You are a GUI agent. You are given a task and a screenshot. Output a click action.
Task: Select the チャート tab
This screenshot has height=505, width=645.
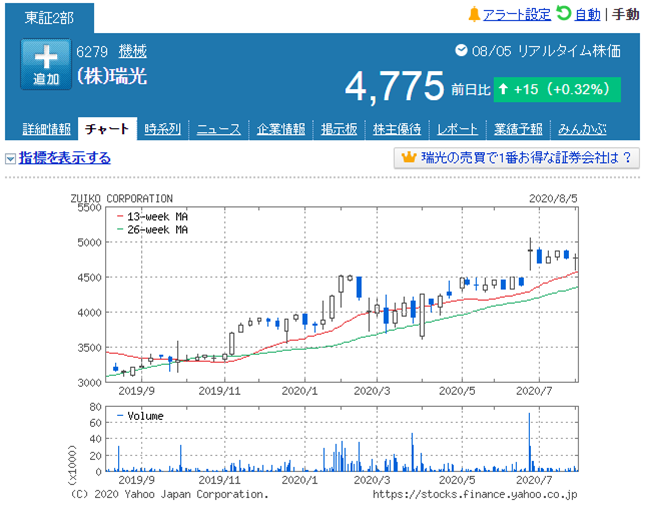click(107, 129)
